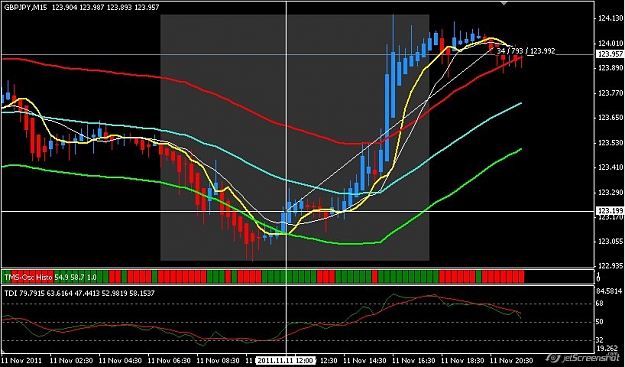The width and height of the screenshot is (625, 367).
Task: Click TDI scale minimum 19.262
Action: tap(608, 347)
